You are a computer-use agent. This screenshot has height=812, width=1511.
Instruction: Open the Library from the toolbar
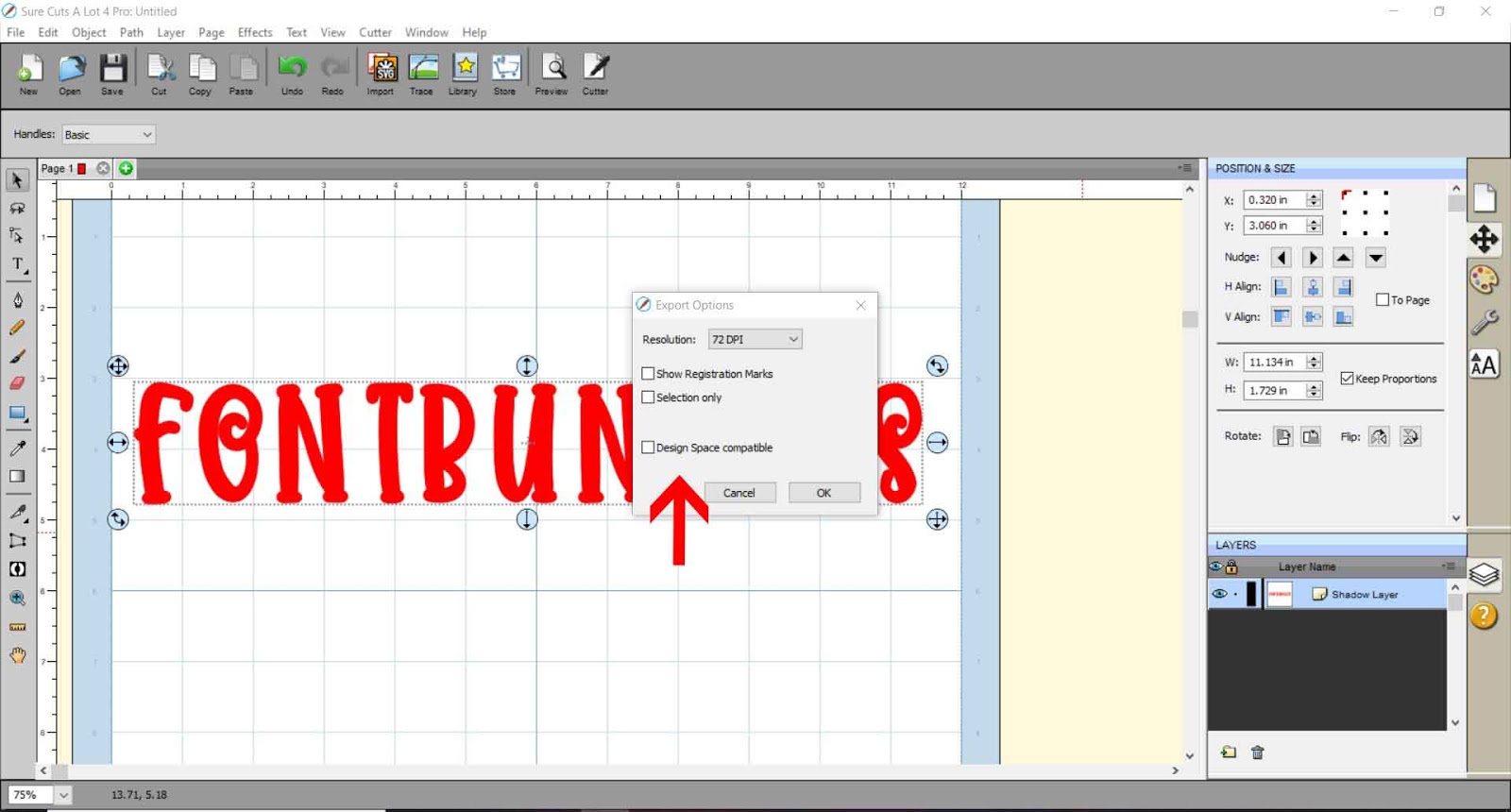[464, 74]
